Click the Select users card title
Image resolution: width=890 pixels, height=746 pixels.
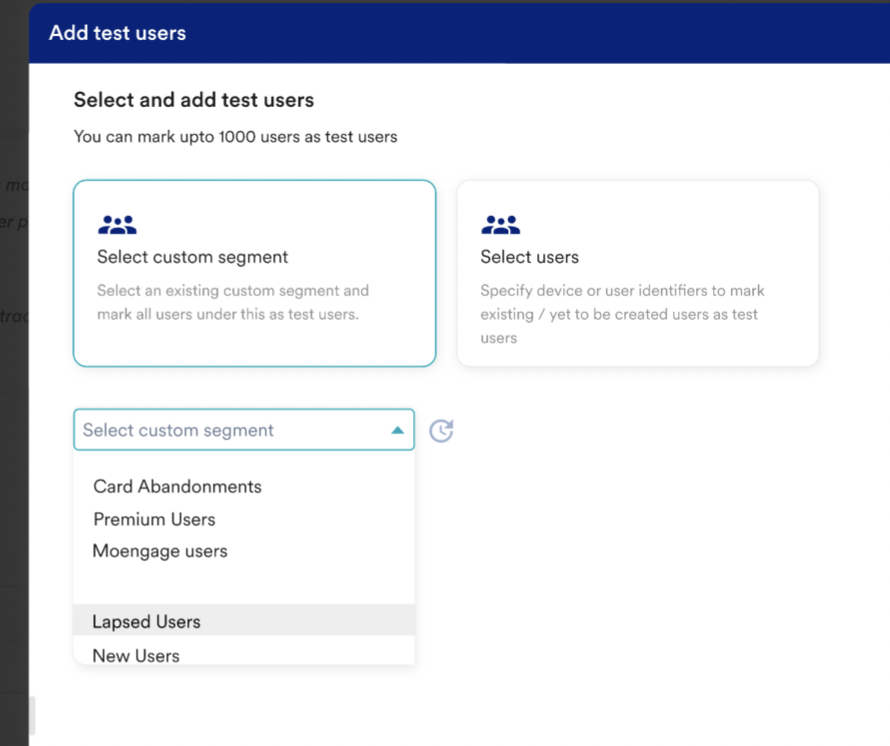click(x=529, y=257)
